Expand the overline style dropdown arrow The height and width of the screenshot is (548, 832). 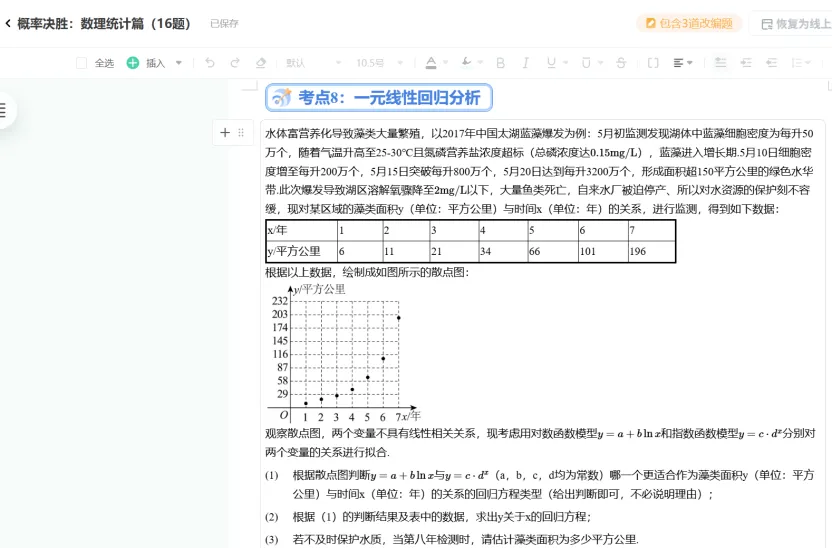(x=601, y=63)
